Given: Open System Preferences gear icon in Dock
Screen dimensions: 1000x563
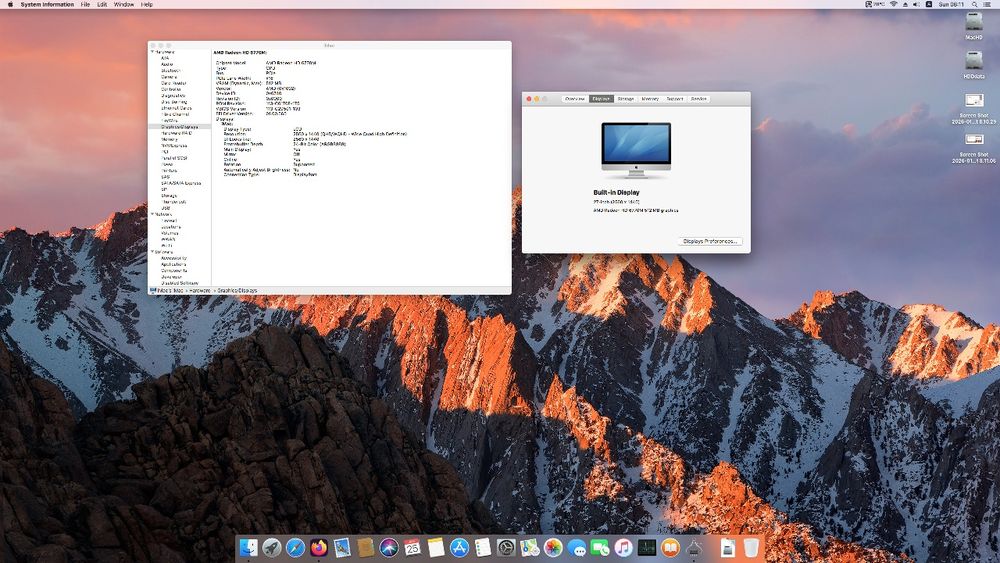Looking at the screenshot, I should (x=506, y=547).
